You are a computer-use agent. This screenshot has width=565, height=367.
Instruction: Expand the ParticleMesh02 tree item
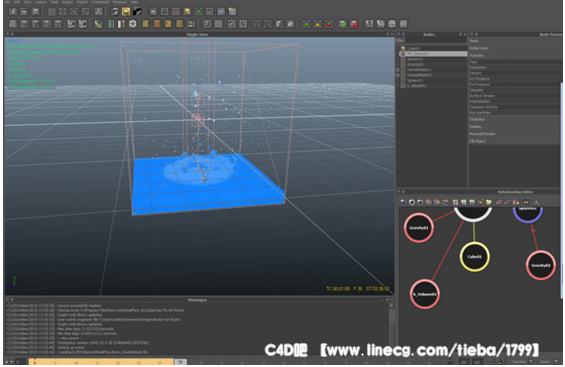[x=398, y=75]
